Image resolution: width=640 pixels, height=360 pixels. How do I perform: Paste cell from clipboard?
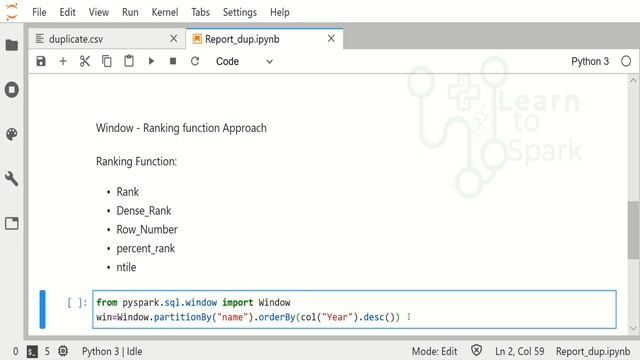[129, 61]
